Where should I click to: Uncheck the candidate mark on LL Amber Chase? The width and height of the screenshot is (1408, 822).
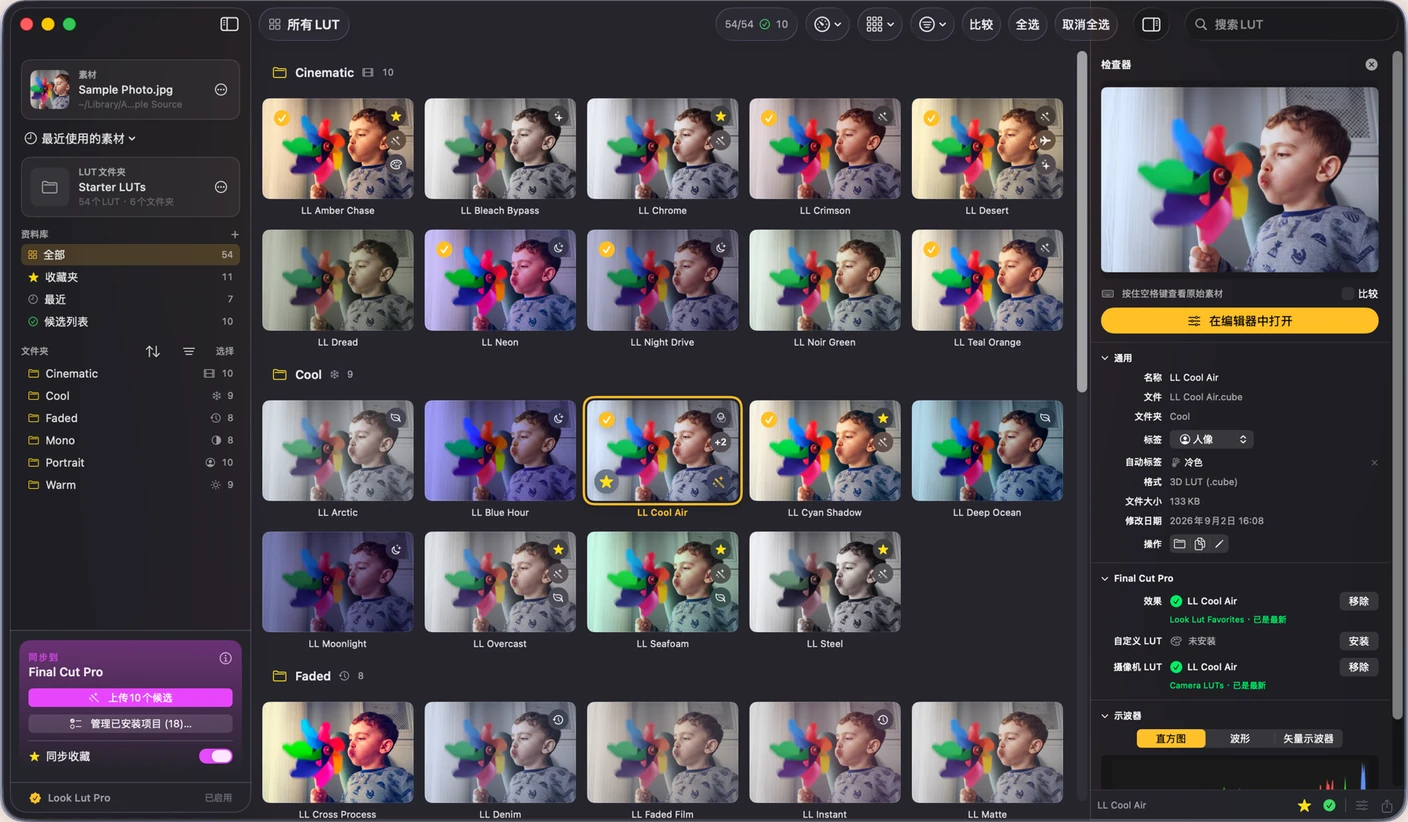[281, 118]
